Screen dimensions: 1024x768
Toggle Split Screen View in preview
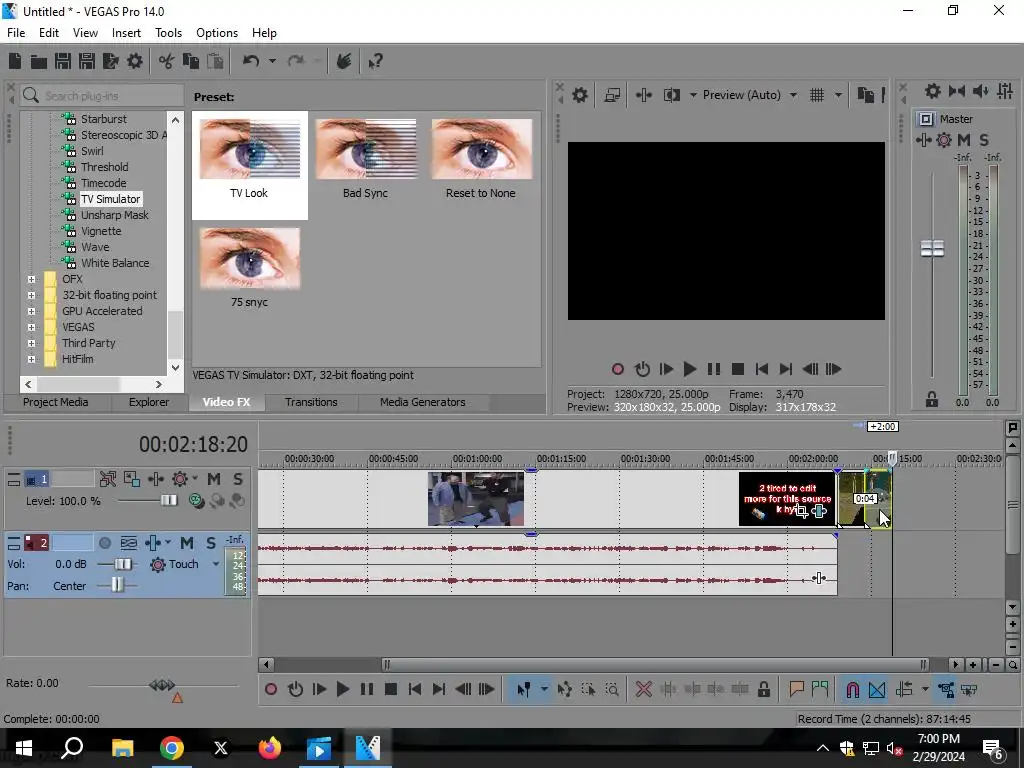(671, 95)
